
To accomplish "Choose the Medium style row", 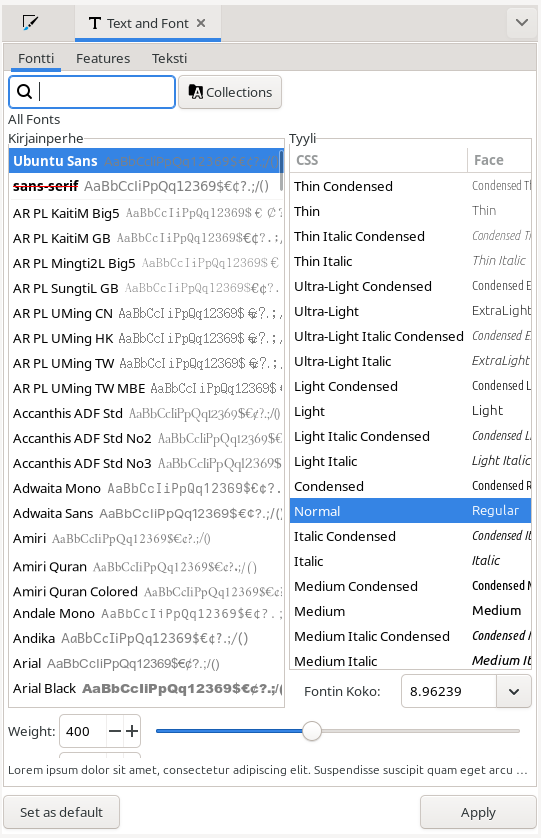I will [x=411, y=611].
